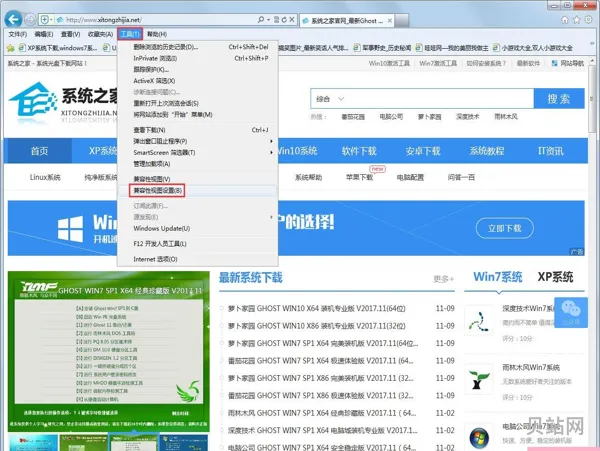Click the add-to-favorites-bar star icon

(x=11, y=48)
